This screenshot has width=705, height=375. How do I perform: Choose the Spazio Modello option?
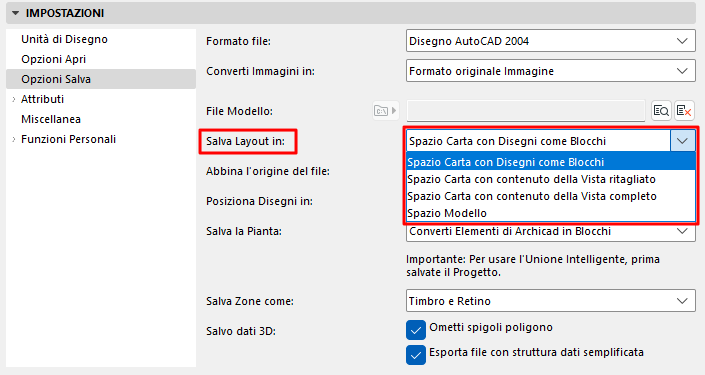click(x=551, y=213)
